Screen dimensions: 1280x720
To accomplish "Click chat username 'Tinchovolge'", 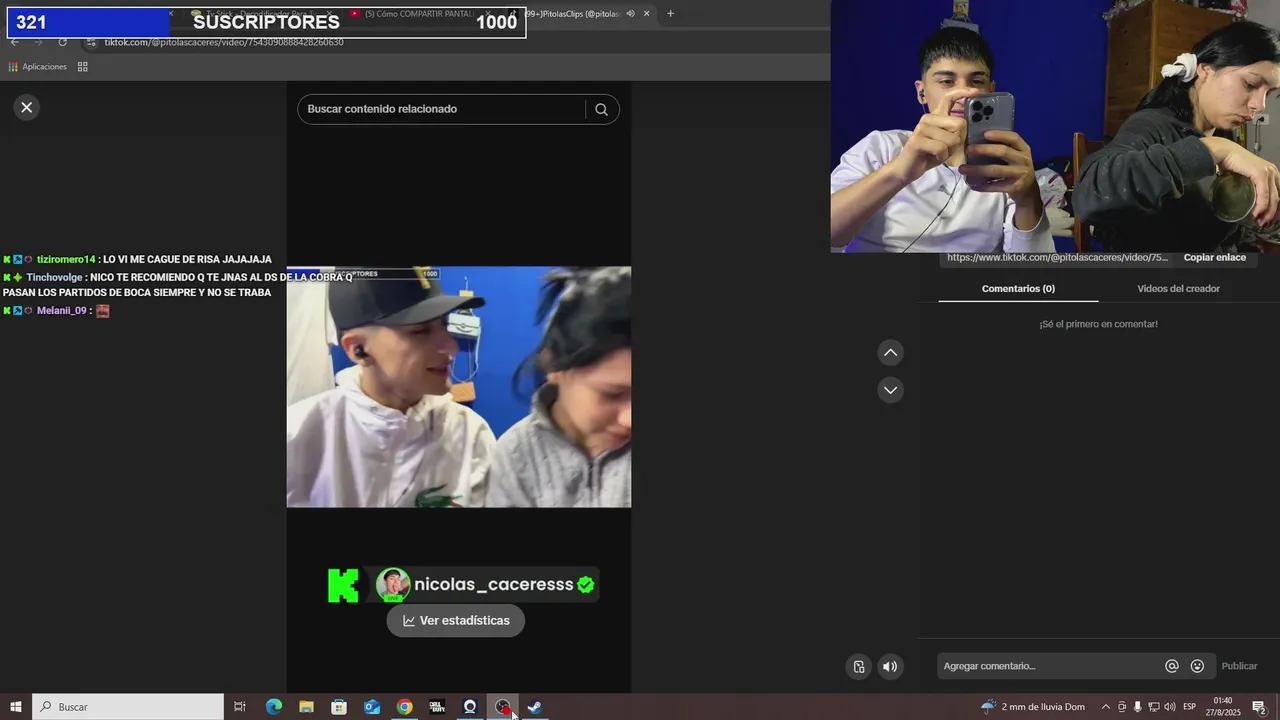I will pos(55,278).
